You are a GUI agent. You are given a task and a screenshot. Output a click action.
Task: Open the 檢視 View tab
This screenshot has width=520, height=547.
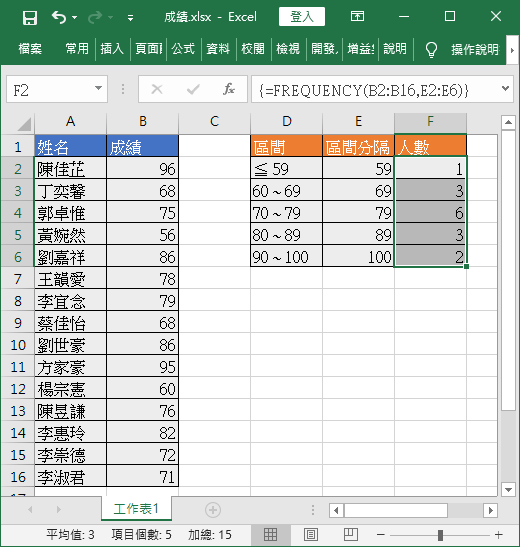click(288, 49)
